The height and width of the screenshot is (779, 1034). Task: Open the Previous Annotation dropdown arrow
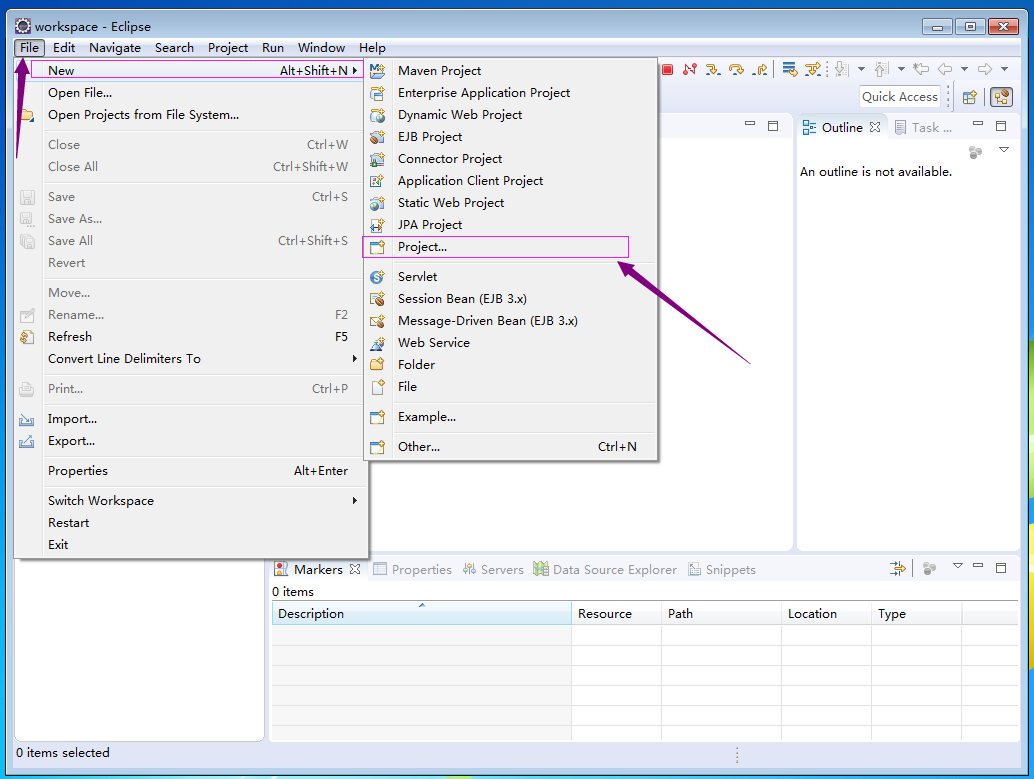(x=901, y=69)
